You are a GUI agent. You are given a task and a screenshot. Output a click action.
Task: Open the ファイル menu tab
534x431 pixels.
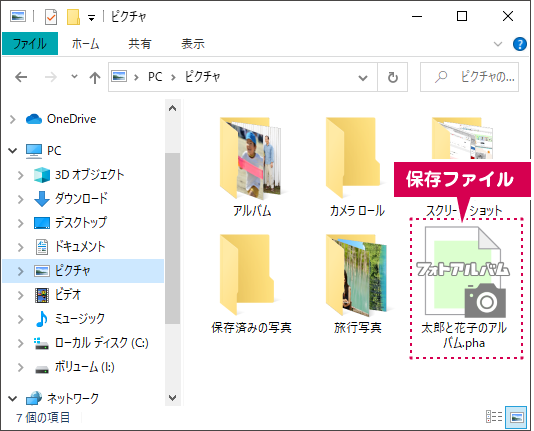pos(30,44)
